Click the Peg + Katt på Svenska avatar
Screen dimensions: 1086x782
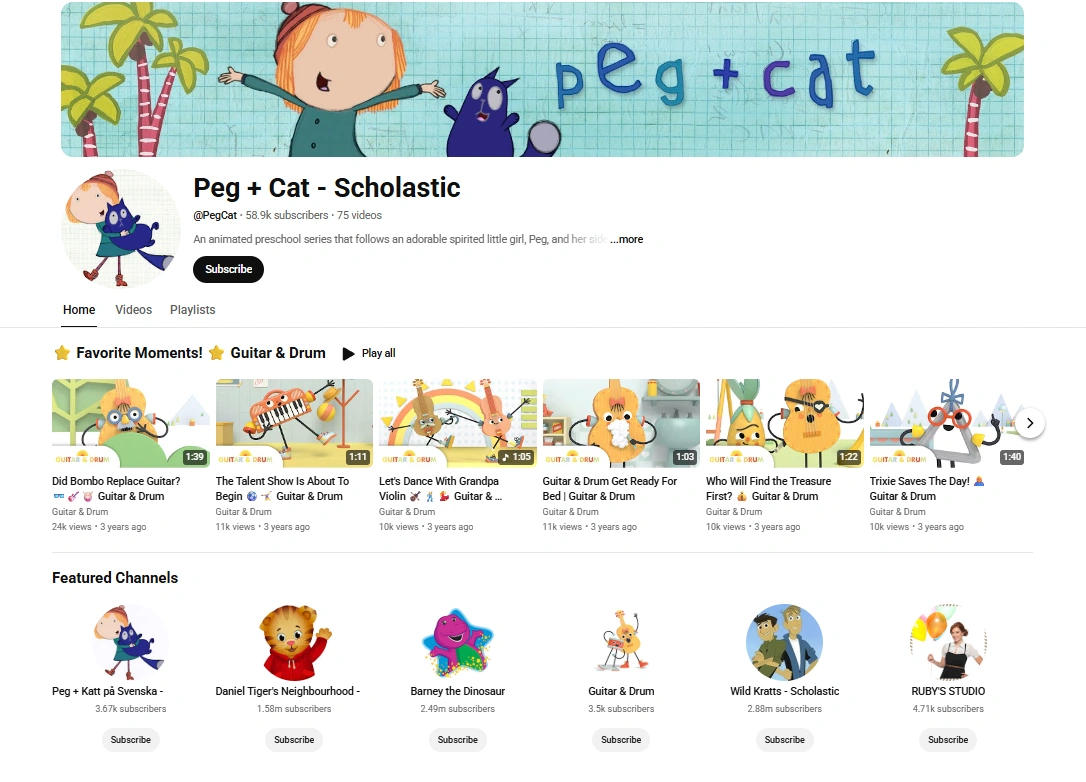130,643
